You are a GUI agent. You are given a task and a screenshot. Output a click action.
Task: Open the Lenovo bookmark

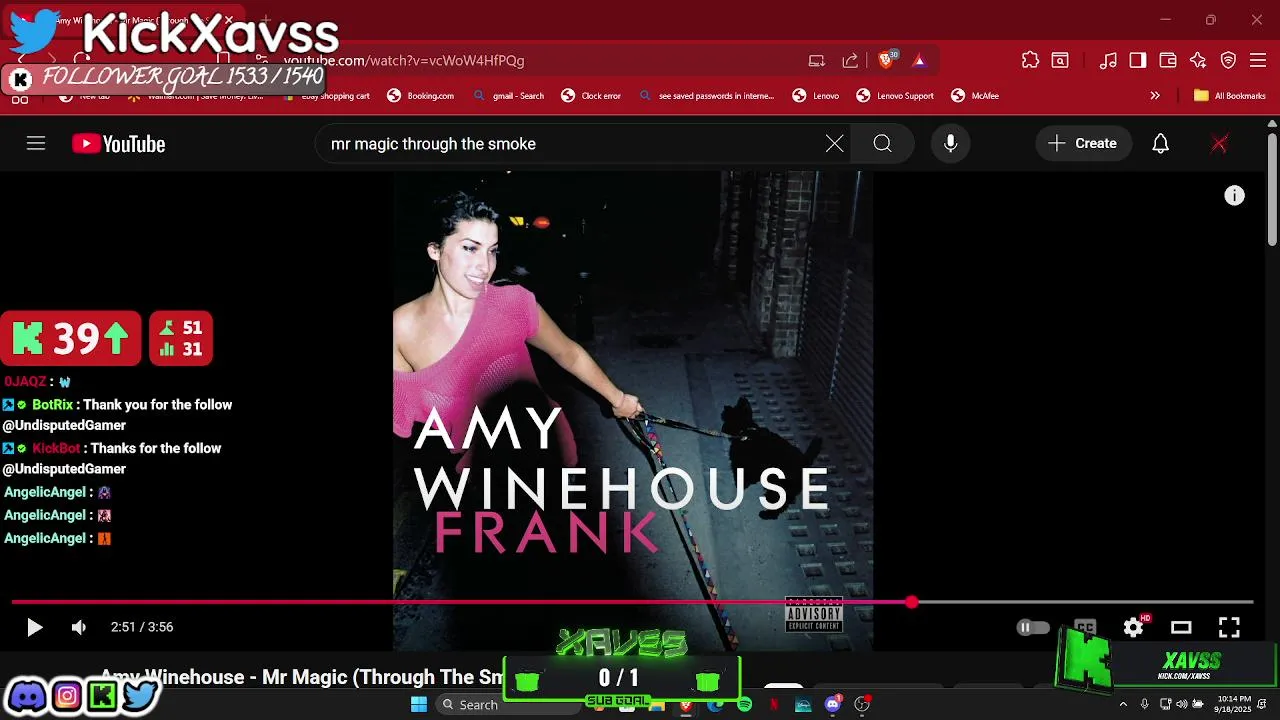pyautogui.click(x=816, y=96)
